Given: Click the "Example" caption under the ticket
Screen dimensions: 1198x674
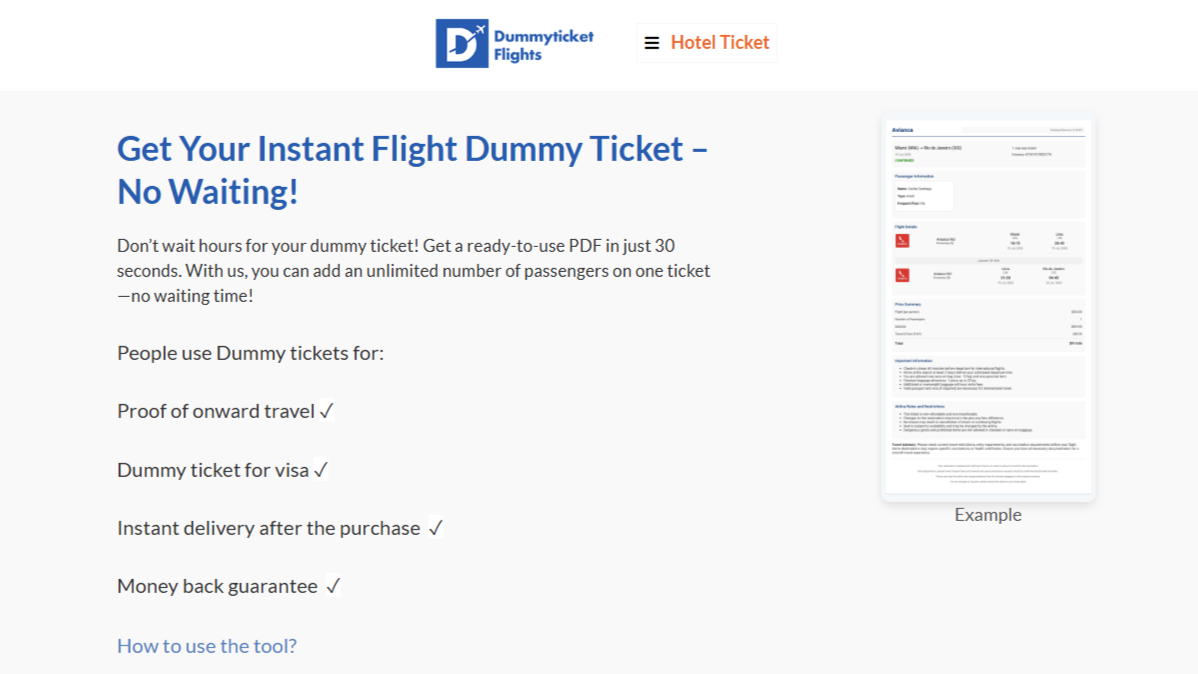Looking at the screenshot, I should (988, 515).
